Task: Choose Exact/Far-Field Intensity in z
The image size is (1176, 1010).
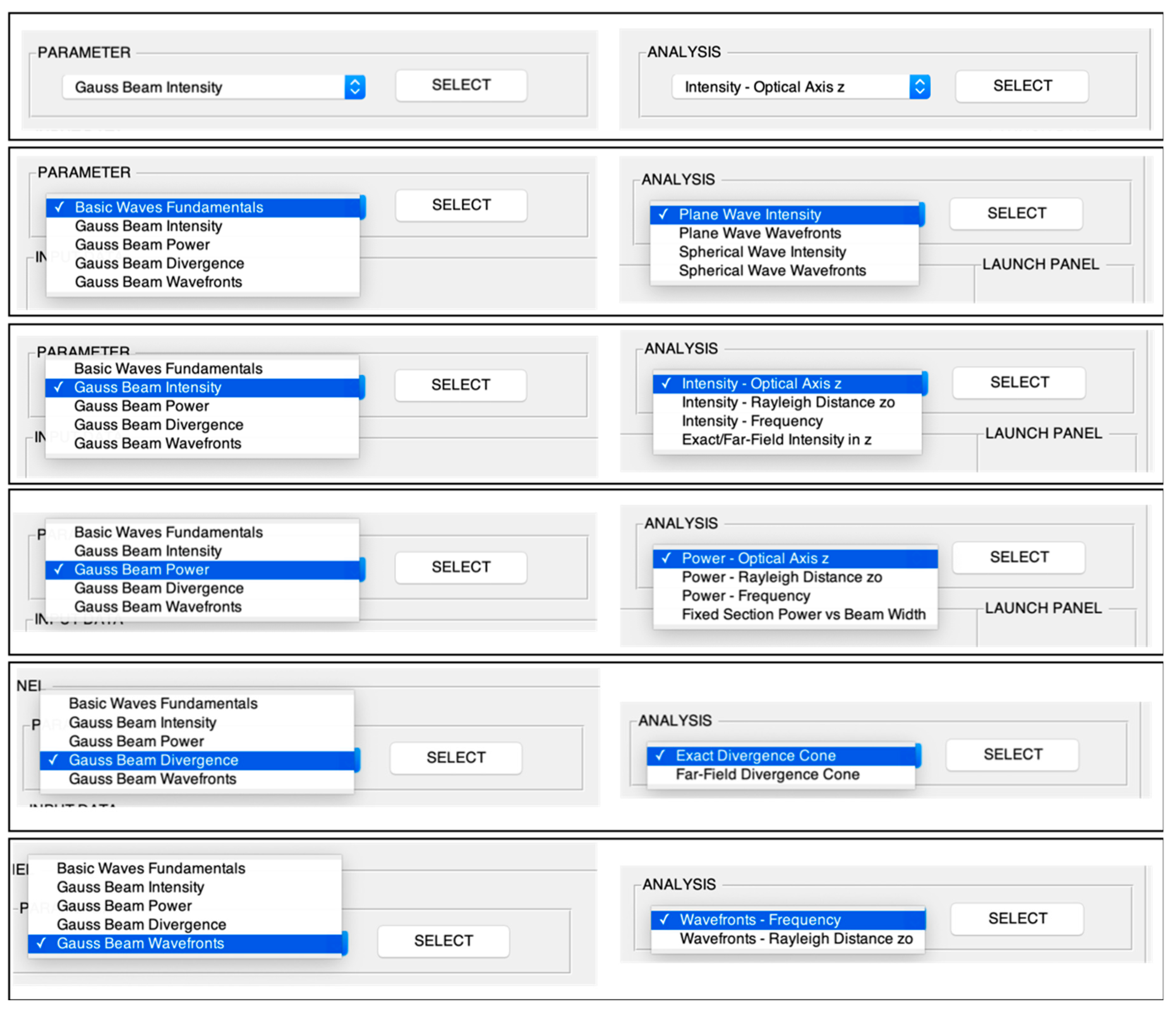Action: 776,440
